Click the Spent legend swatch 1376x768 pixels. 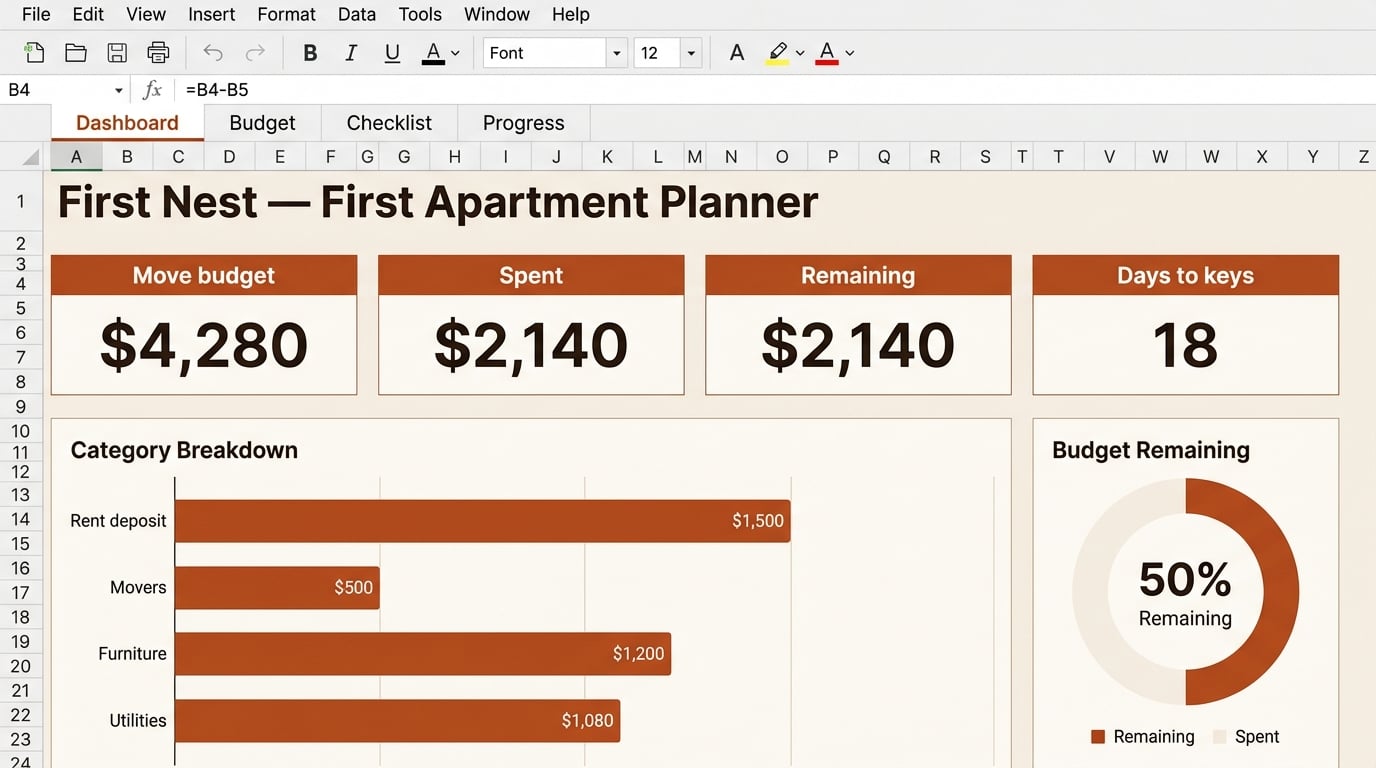(x=1219, y=737)
